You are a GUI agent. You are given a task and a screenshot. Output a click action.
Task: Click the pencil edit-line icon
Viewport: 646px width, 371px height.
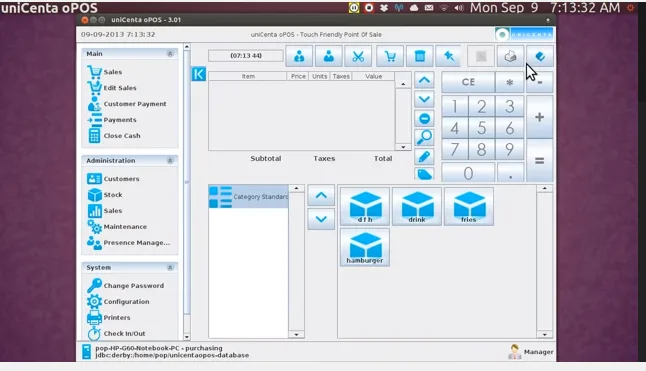pyautogui.click(x=424, y=156)
